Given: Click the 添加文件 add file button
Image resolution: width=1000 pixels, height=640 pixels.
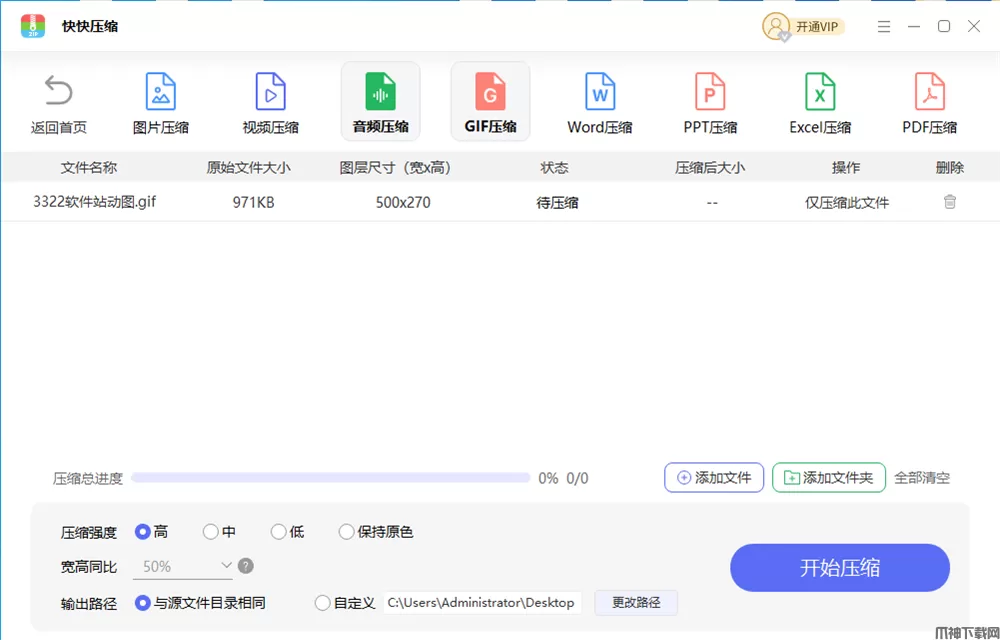Looking at the screenshot, I should click(714, 478).
